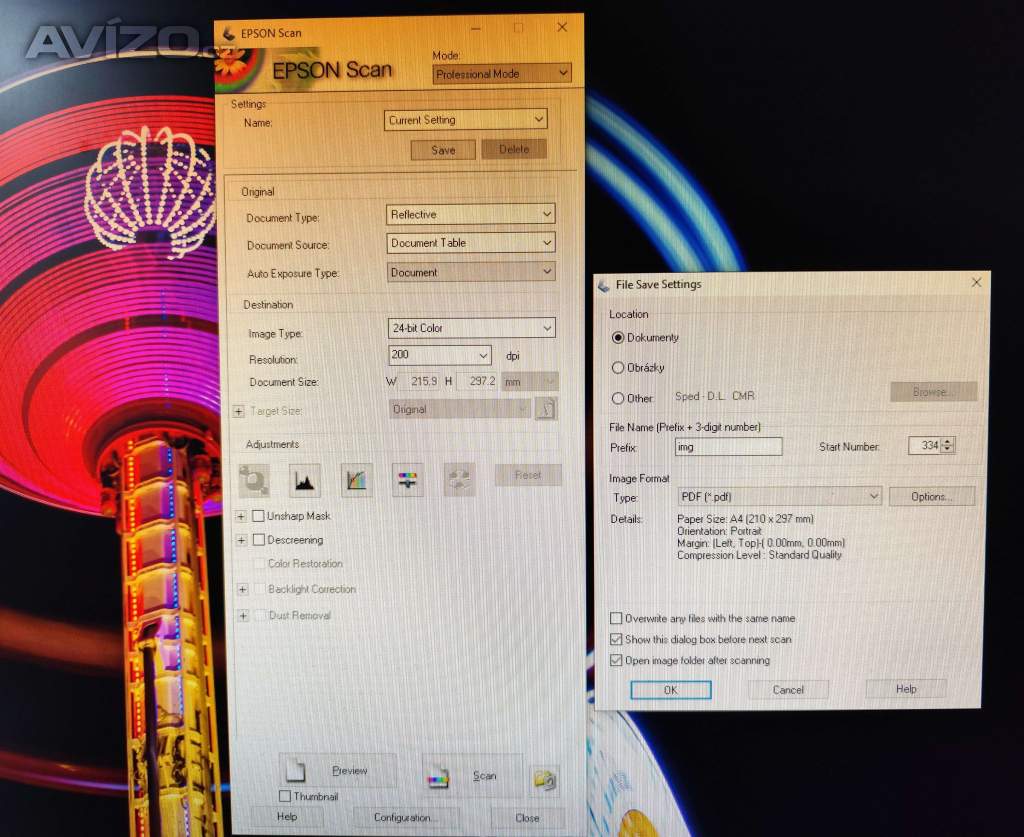This screenshot has width=1024, height=837.
Task: Tick the Thumbnail checkbox
Action: [285, 796]
